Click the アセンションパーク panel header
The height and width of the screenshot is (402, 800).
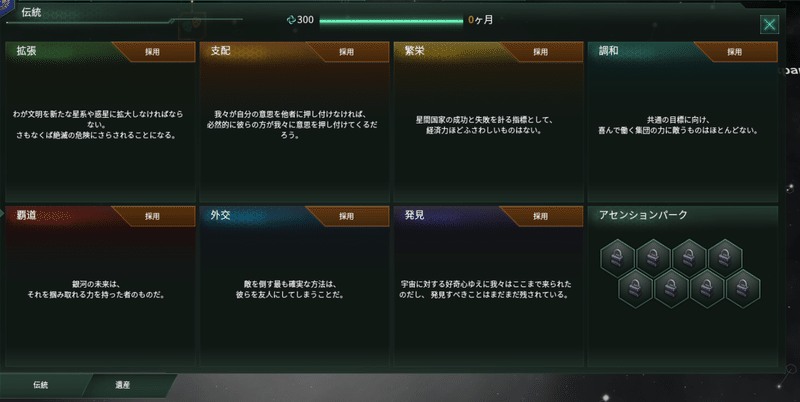643,215
